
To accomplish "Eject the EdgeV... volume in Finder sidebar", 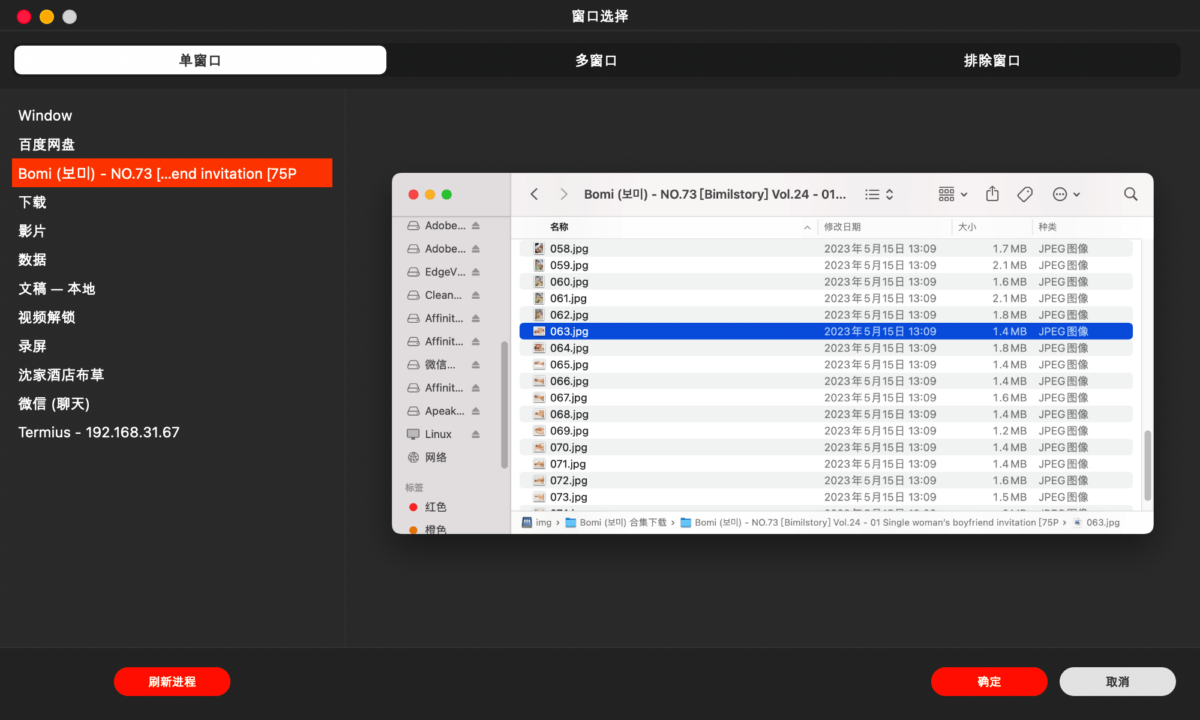I will (x=476, y=272).
